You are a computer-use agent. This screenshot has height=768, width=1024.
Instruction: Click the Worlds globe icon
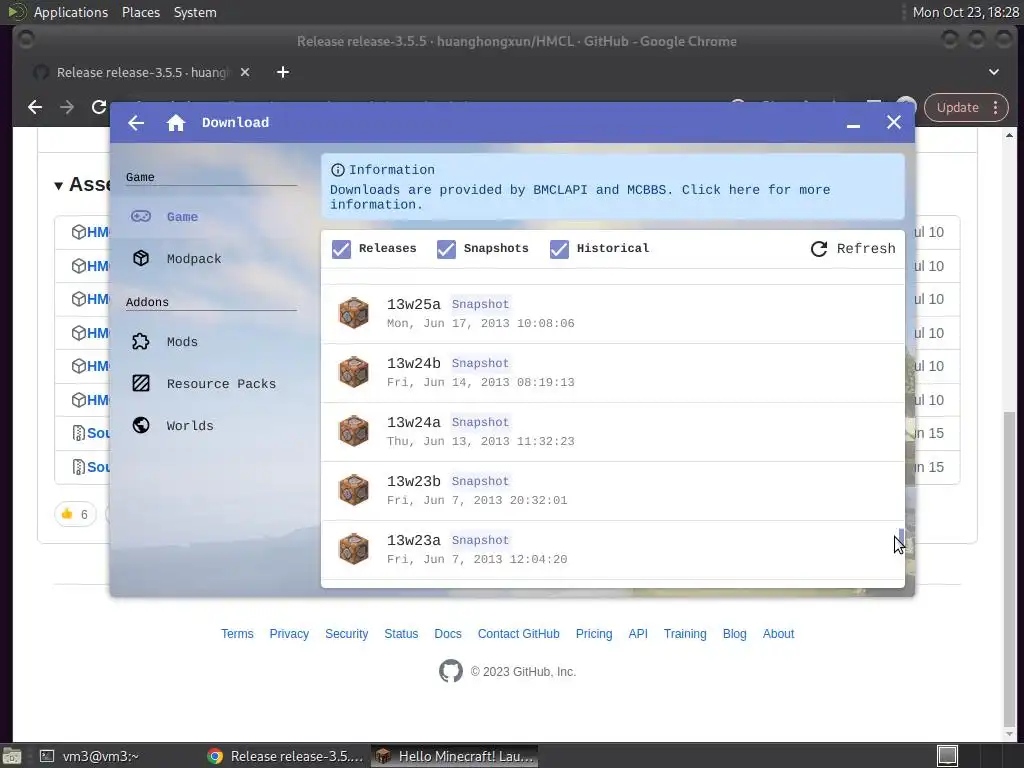click(141, 425)
